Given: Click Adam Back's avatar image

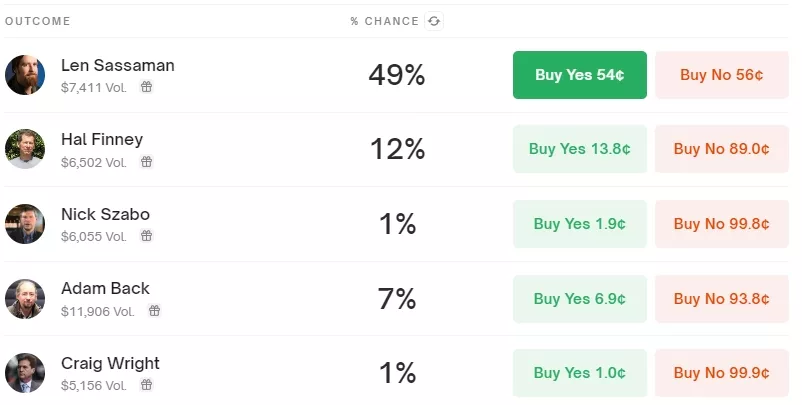Looking at the screenshot, I should coord(25,298).
